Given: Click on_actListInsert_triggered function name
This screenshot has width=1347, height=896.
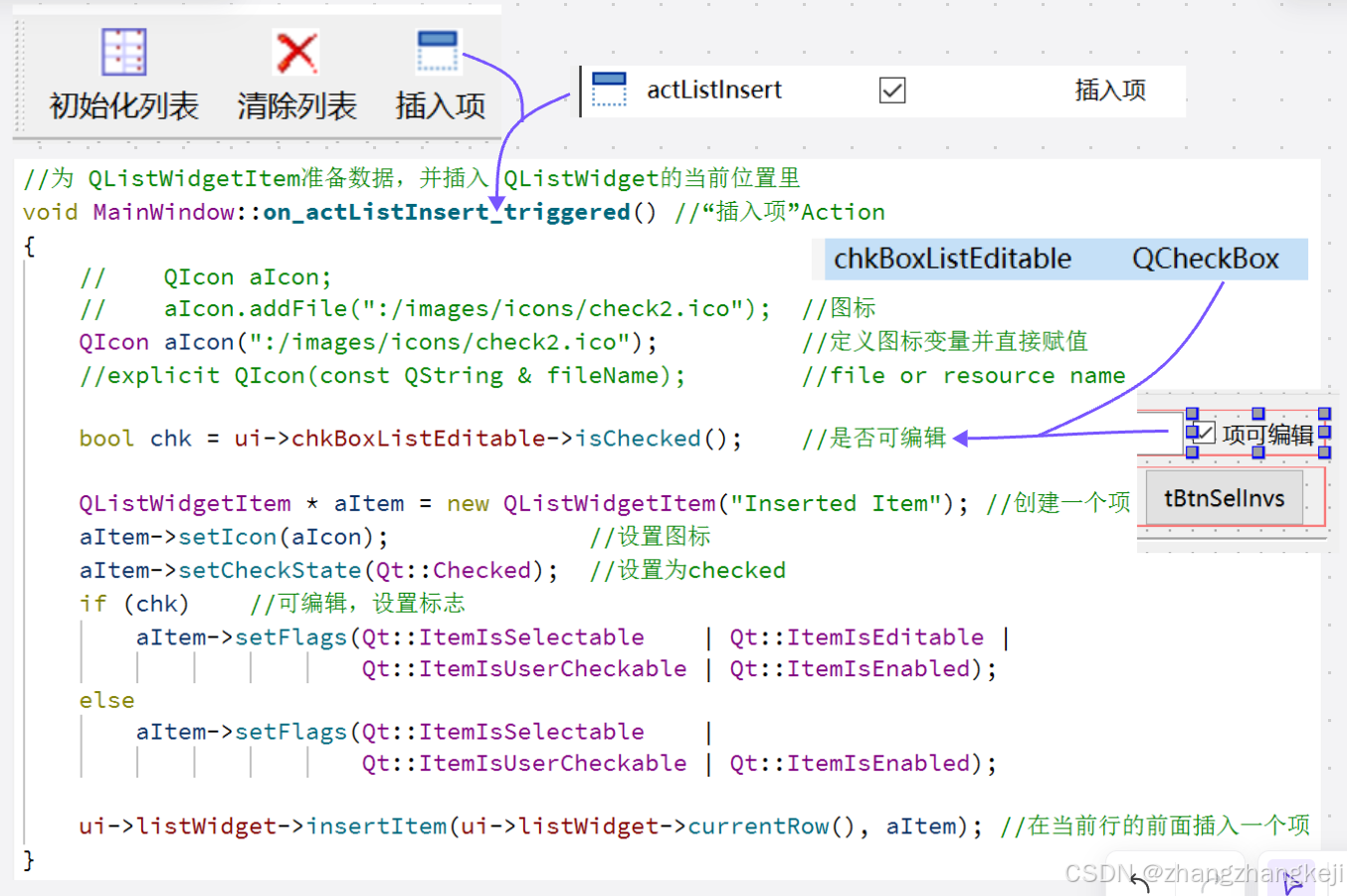Looking at the screenshot, I should click(446, 212).
